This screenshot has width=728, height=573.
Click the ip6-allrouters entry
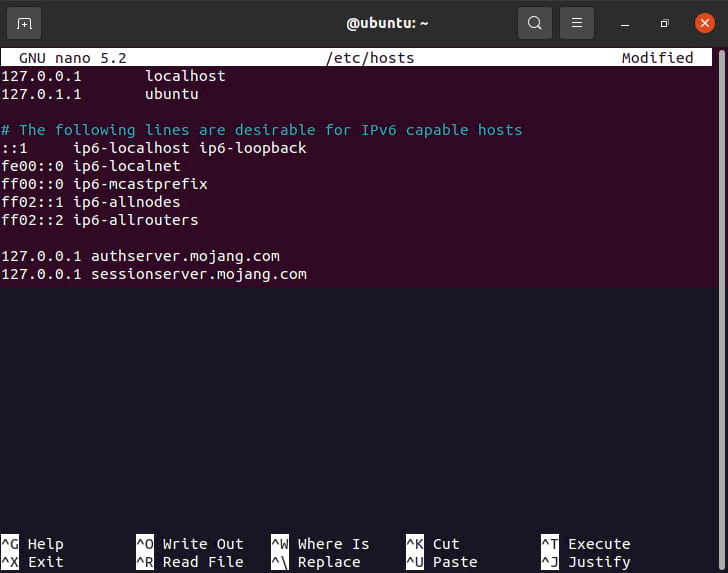(x=135, y=220)
